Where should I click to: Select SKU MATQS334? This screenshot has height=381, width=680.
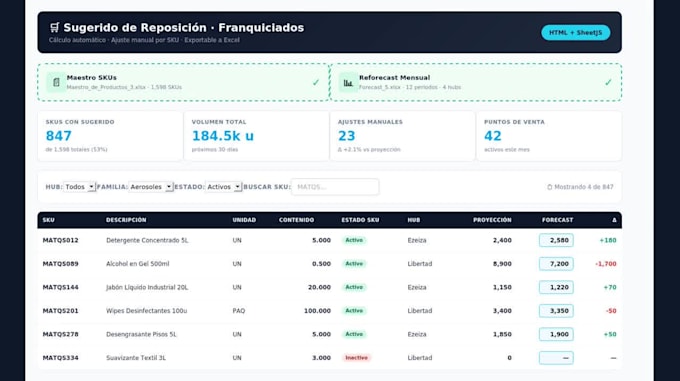61,358
